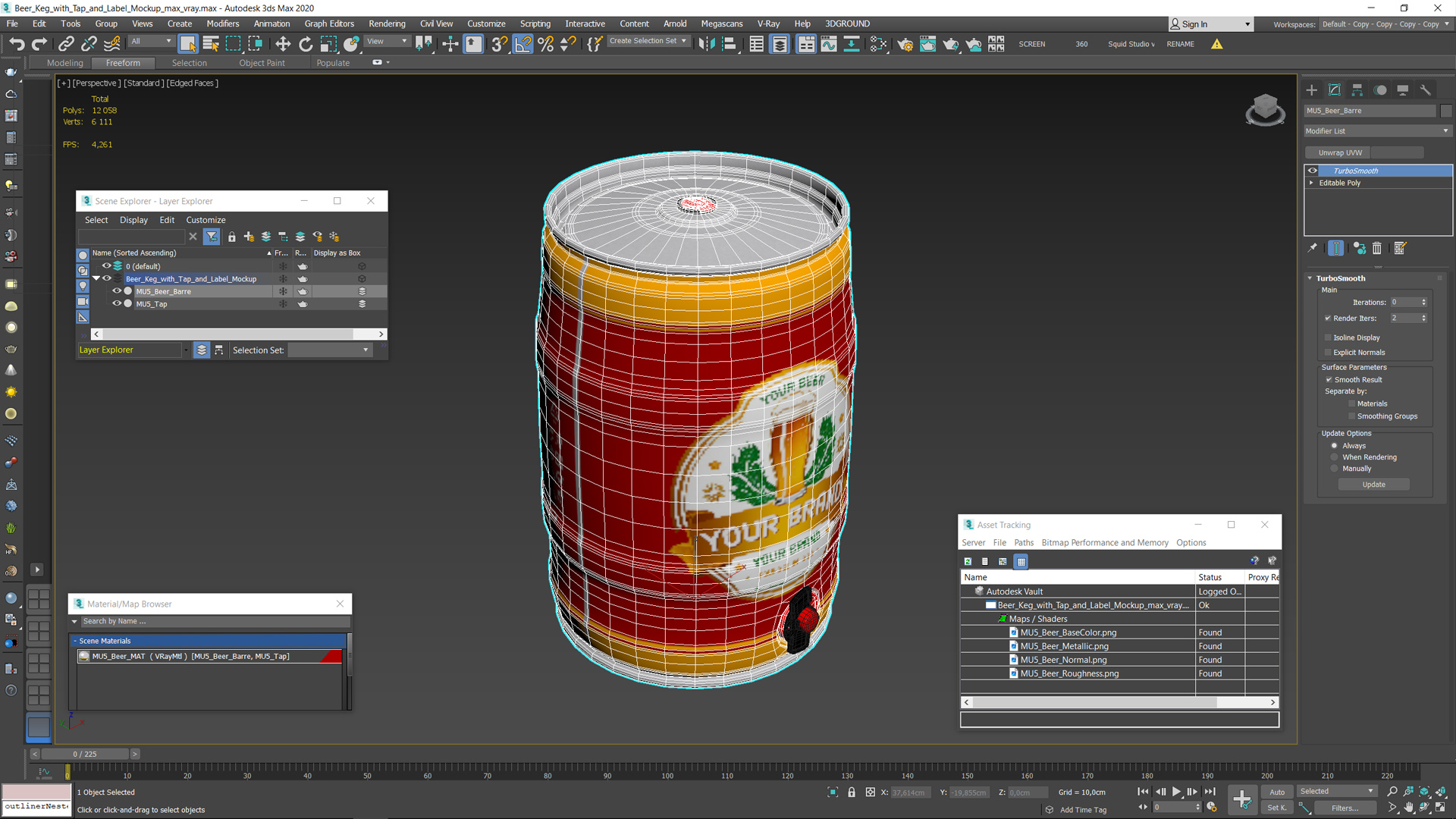The image size is (1456, 819).
Task: Click Pin Stack icon under modifier stack
Action: pos(1313,248)
